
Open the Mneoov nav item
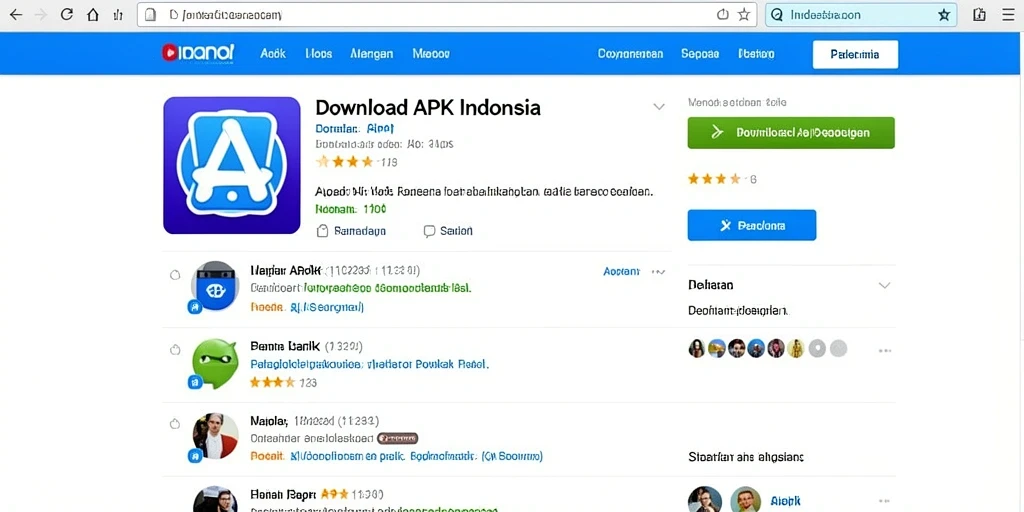point(431,54)
